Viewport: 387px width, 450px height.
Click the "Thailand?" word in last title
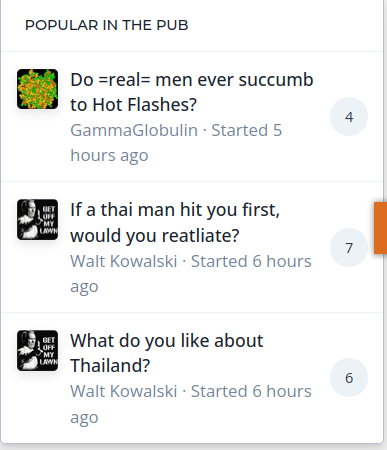pyautogui.click(x=110, y=366)
